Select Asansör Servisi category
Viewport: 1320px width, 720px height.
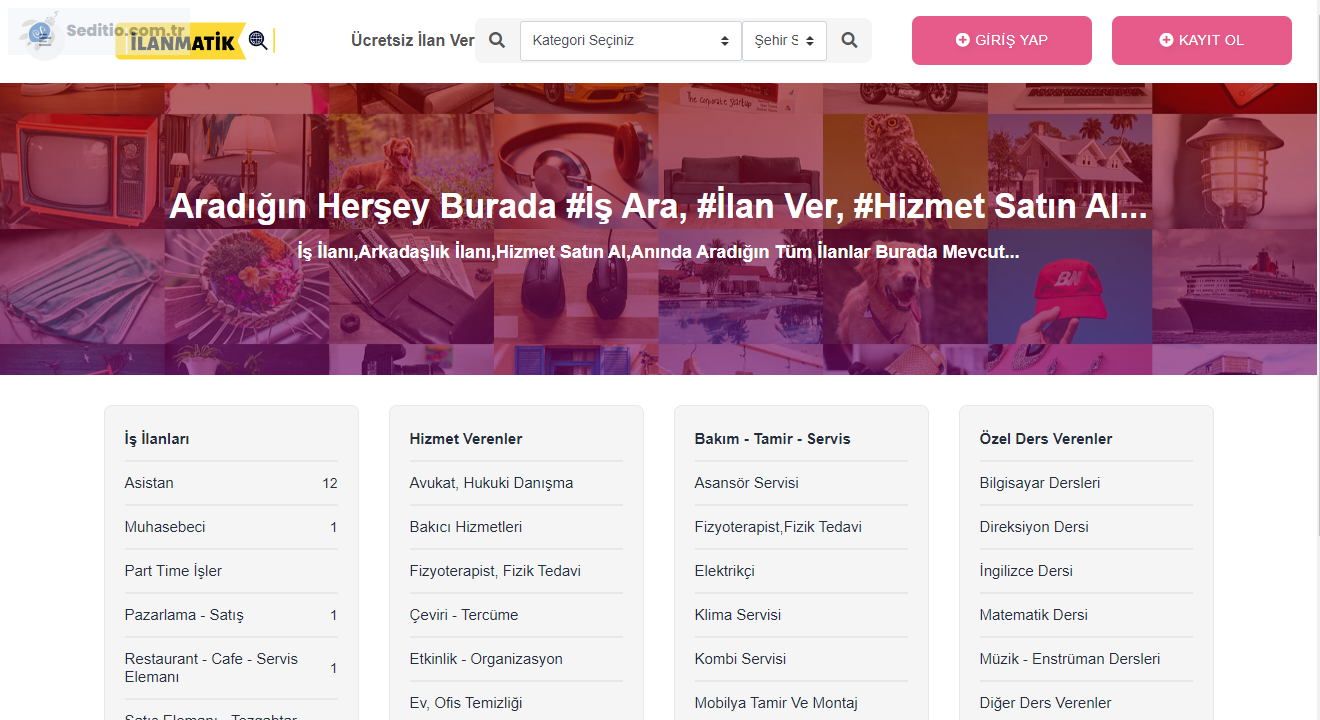pyautogui.click(x=746, y=483)
